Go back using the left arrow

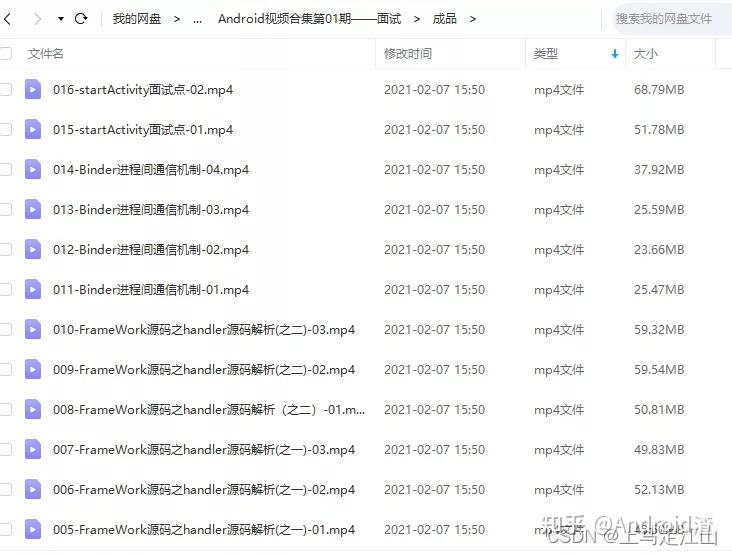pos(7,19)
